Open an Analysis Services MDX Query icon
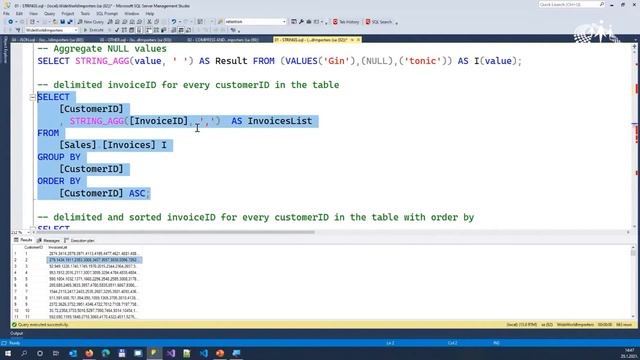 pos(118,22)
